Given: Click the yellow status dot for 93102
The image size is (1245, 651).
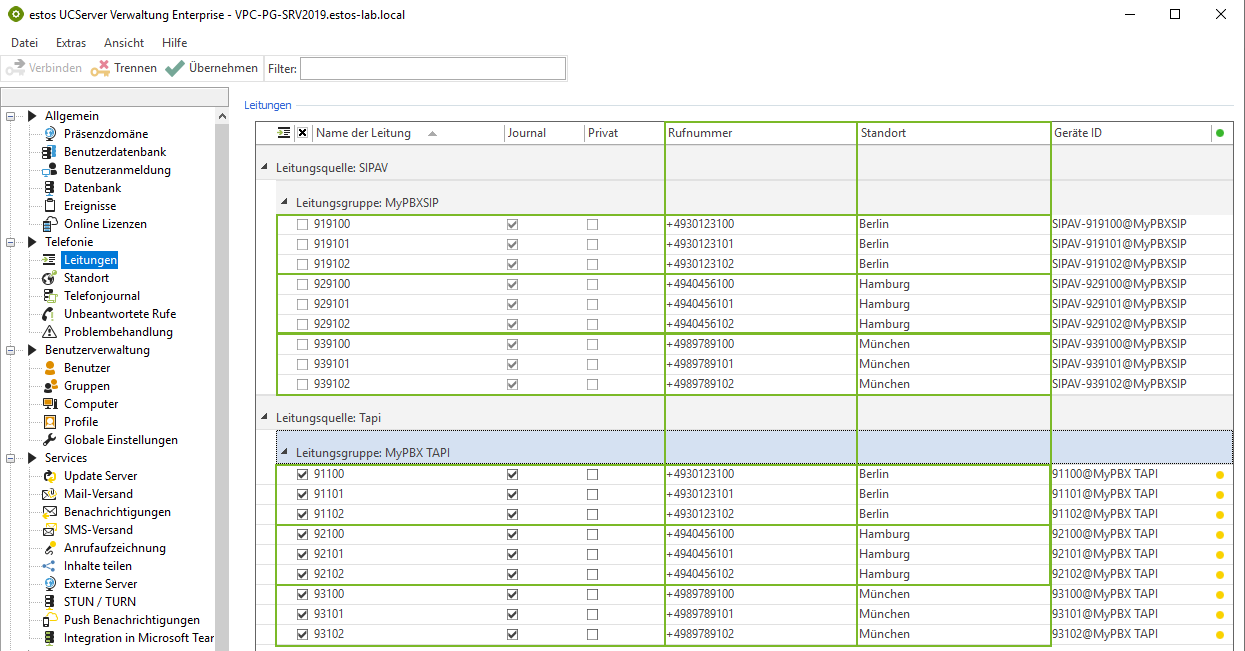Looking at the screenshot, I should pos(1219,634).
